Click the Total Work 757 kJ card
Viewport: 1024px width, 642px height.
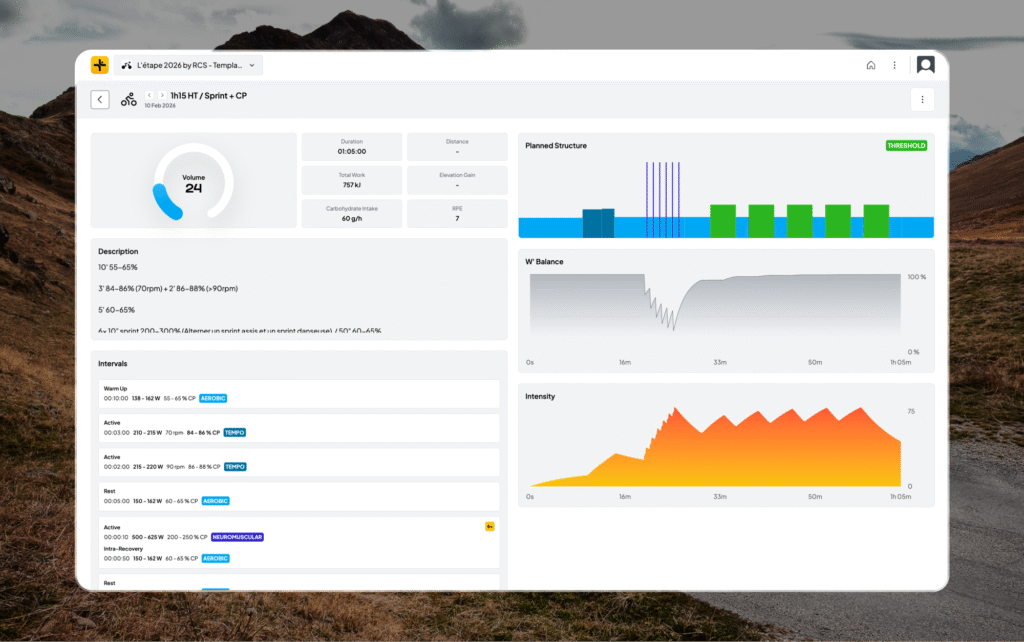[x=352, y=180]
